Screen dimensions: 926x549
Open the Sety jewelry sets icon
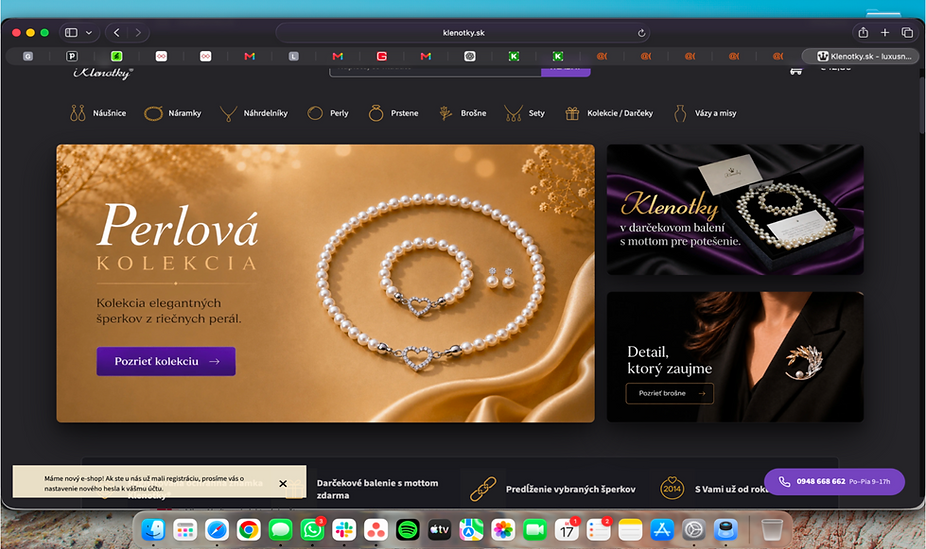(x=513, y=113)
